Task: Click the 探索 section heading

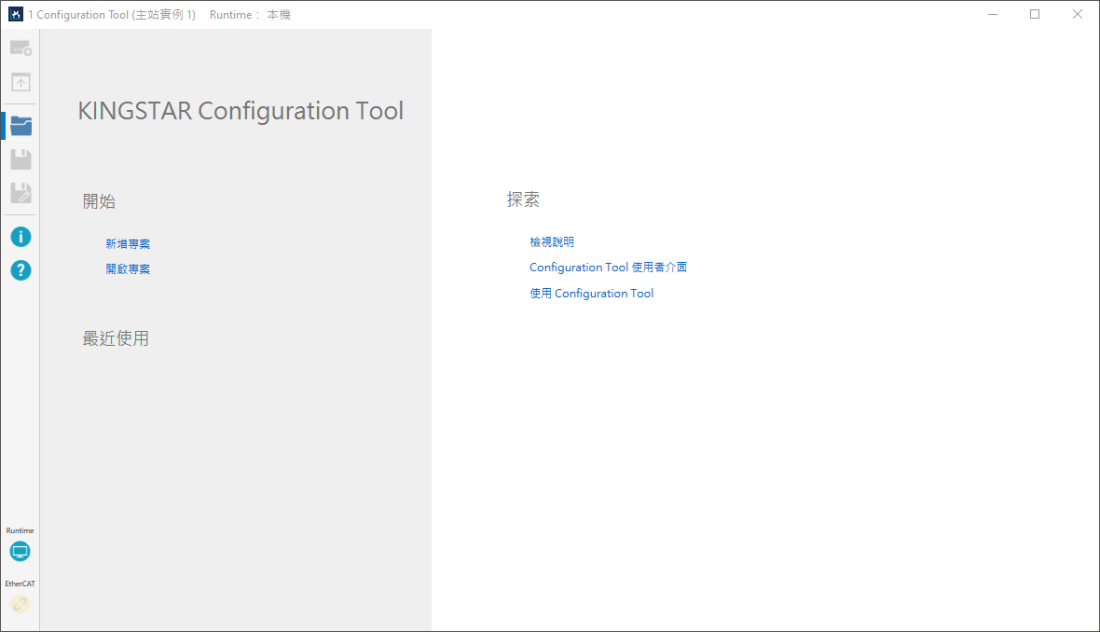Action: (523, 200)
